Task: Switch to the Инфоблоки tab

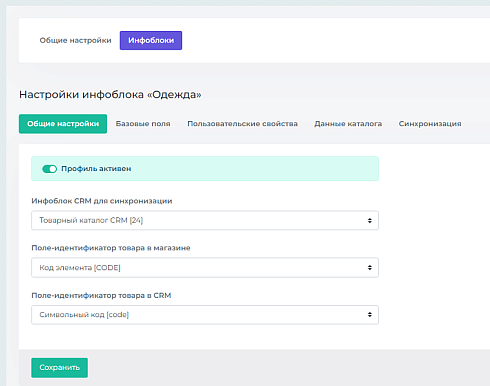Action: coord(151,40)
